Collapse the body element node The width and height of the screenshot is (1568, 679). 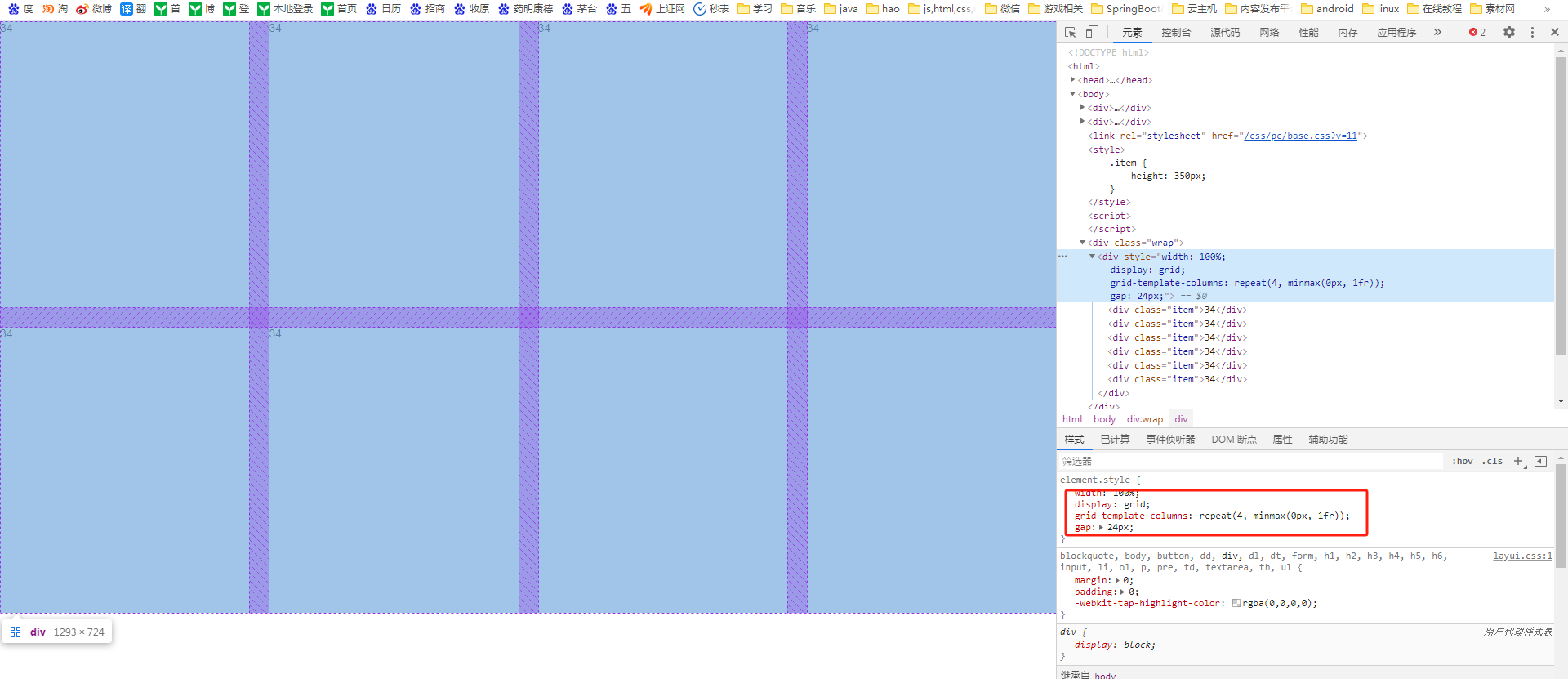[x=1072, y=94]
